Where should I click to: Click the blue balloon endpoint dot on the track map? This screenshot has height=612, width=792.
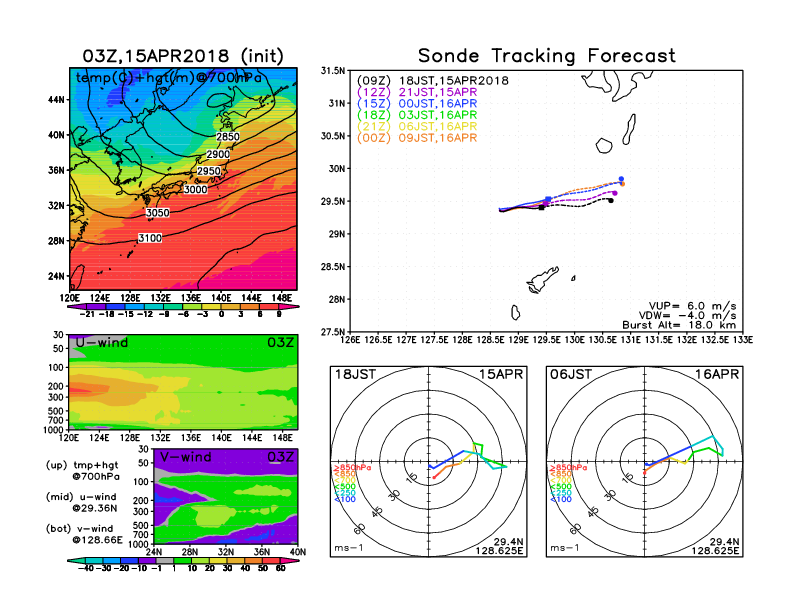coord(622,179)
